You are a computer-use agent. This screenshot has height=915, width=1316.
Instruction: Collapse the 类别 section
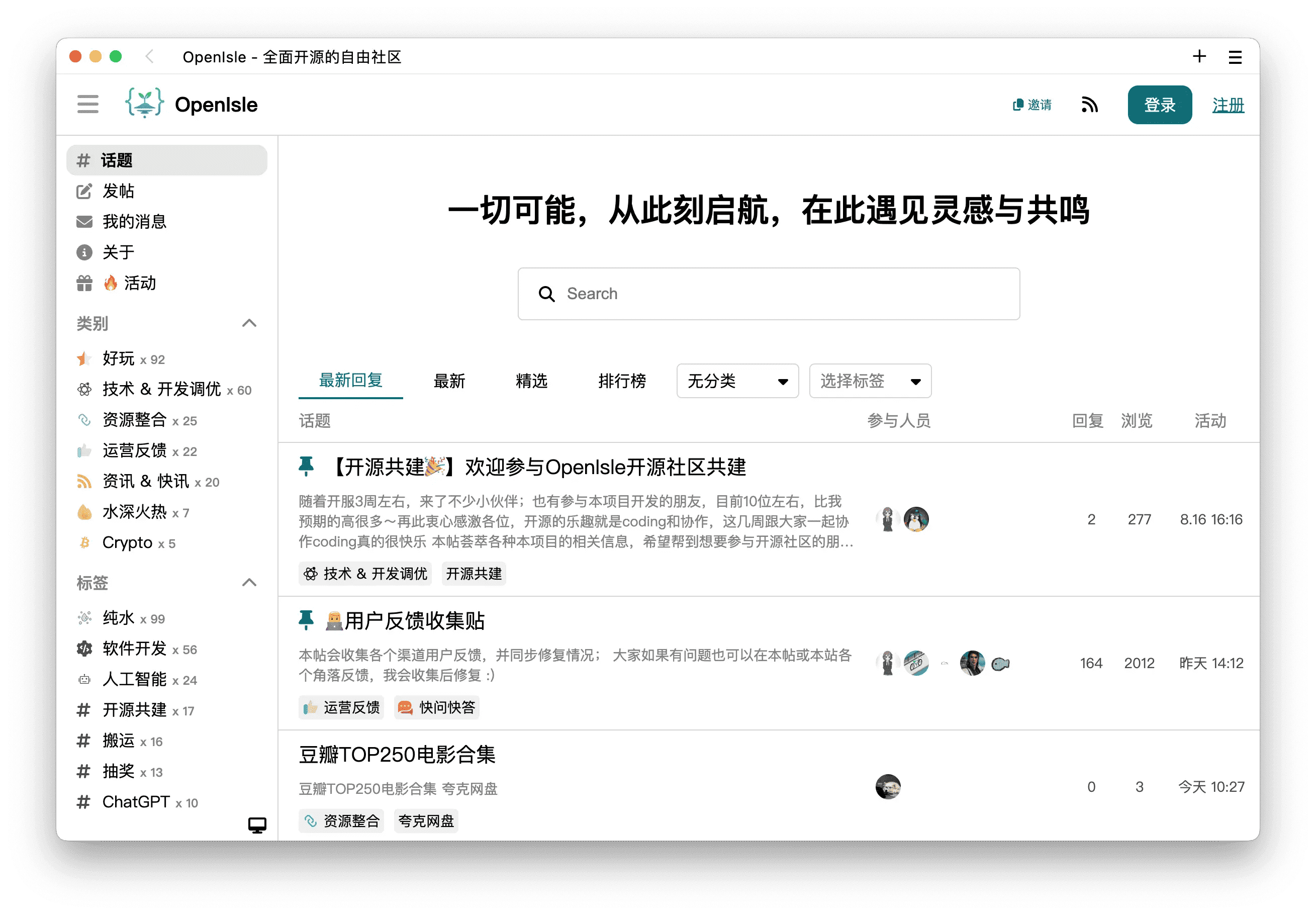(250, 323)
